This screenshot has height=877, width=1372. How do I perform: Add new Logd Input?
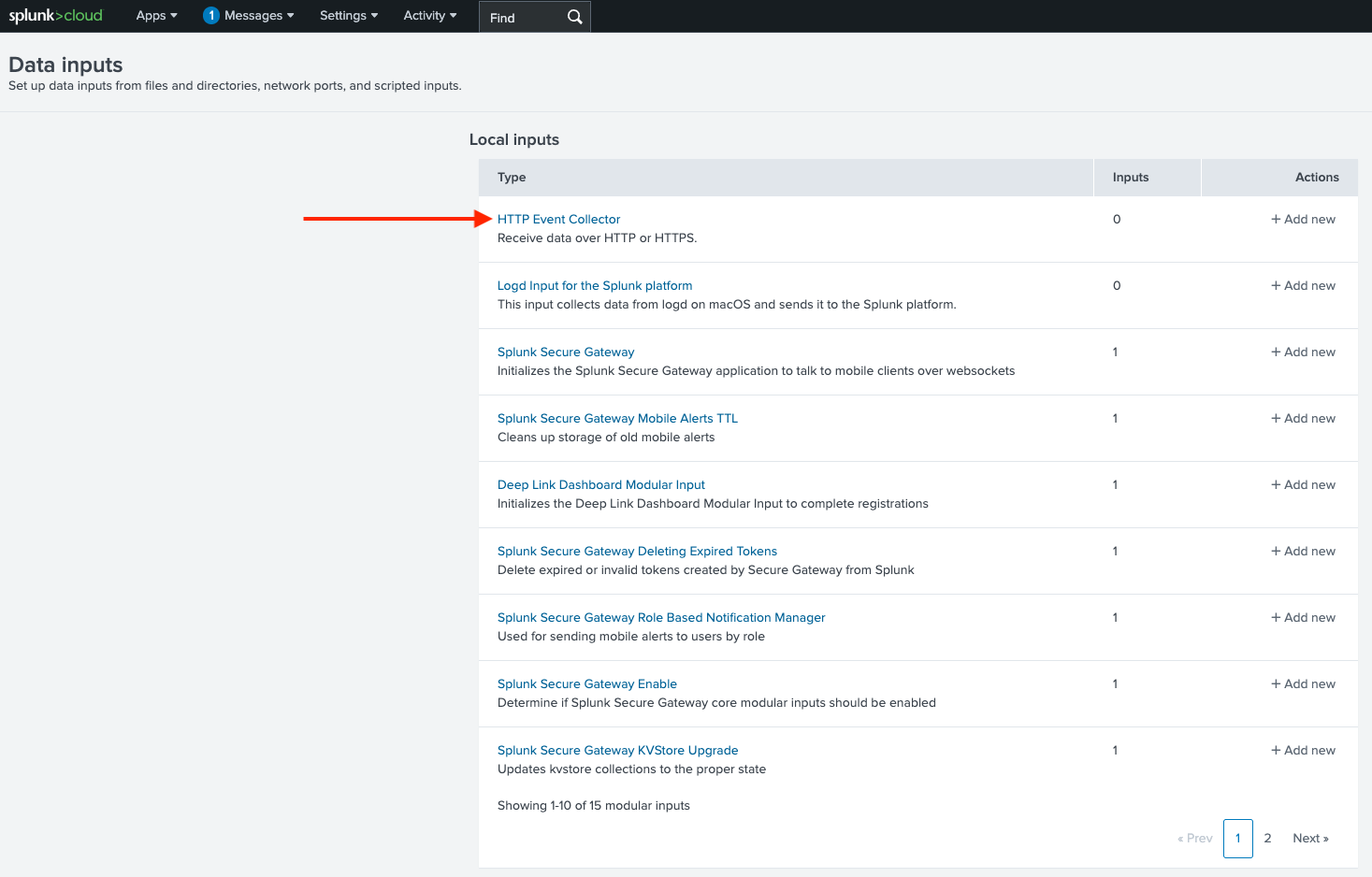tap(1303, 285)
